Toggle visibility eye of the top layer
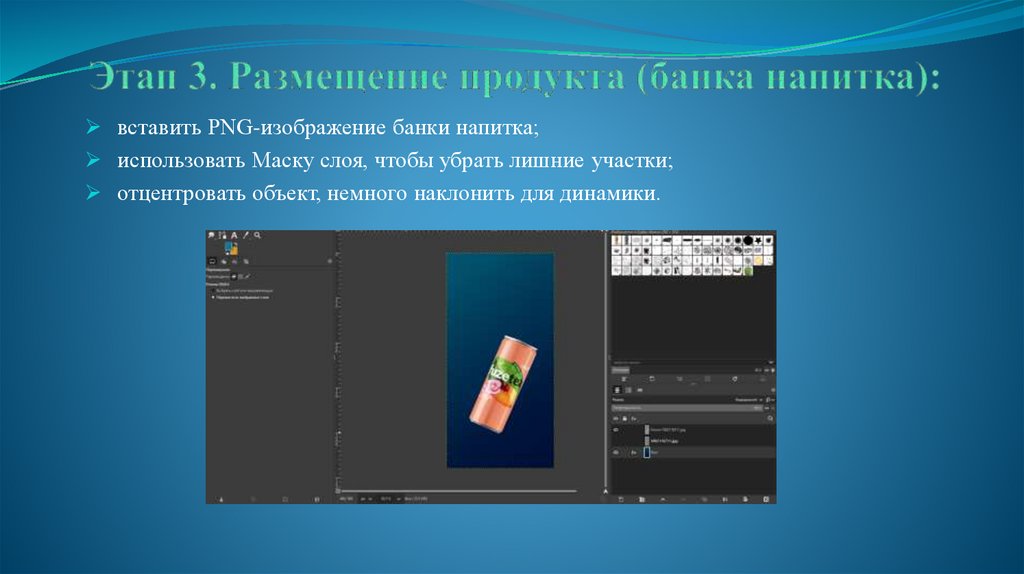 (x=616, y=430)
